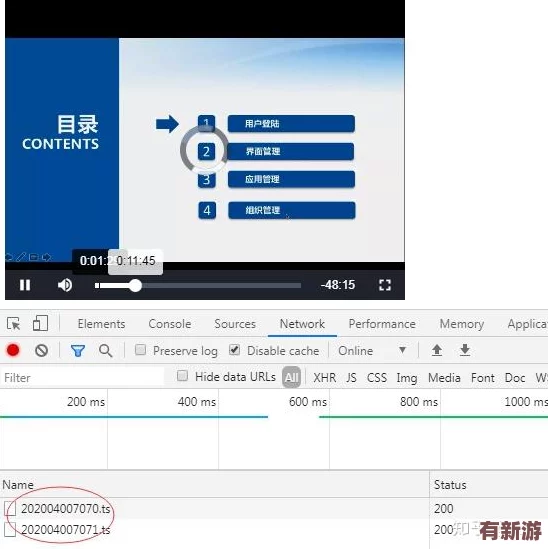Select the All filter type
Screen dimensions: 548x549
pyautogui.click(x=292, y=377)
